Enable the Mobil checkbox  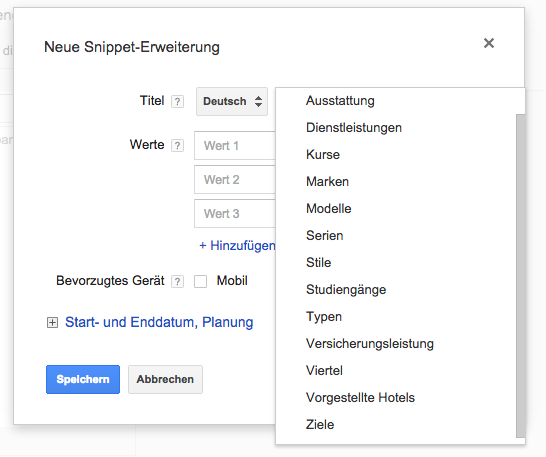coord(201,281)
